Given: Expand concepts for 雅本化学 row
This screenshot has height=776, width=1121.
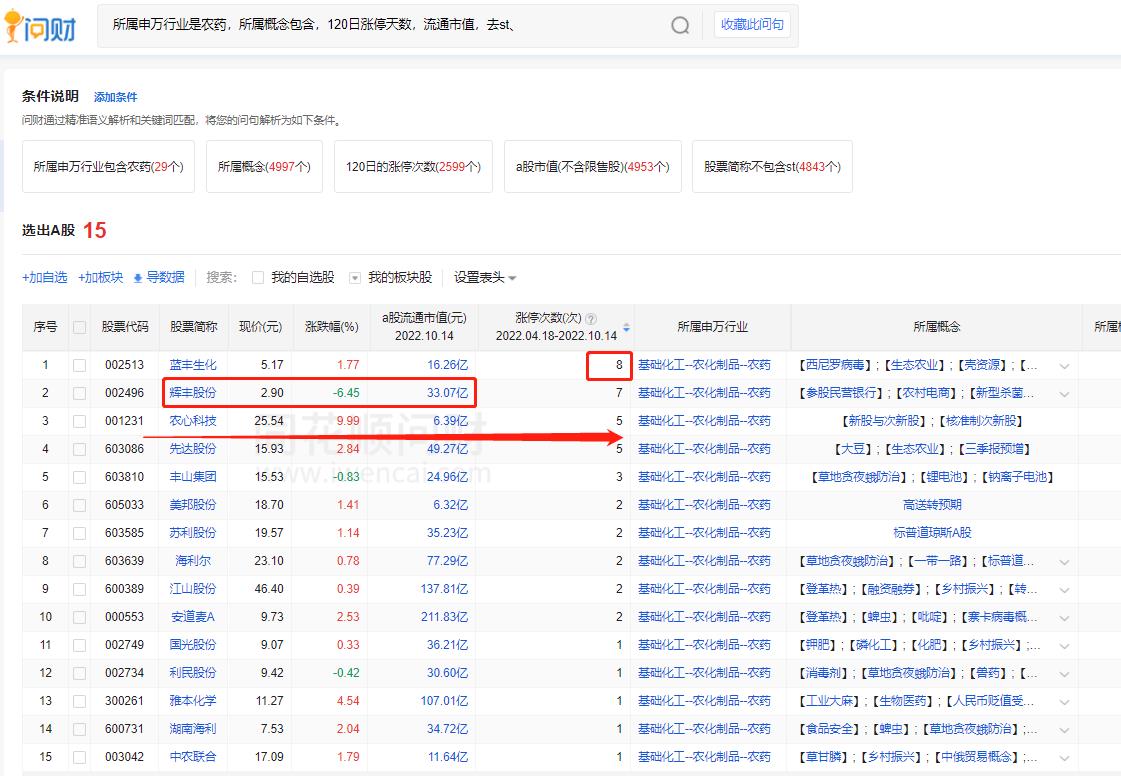Looking at the screenshot, I should coord(1065,702).
